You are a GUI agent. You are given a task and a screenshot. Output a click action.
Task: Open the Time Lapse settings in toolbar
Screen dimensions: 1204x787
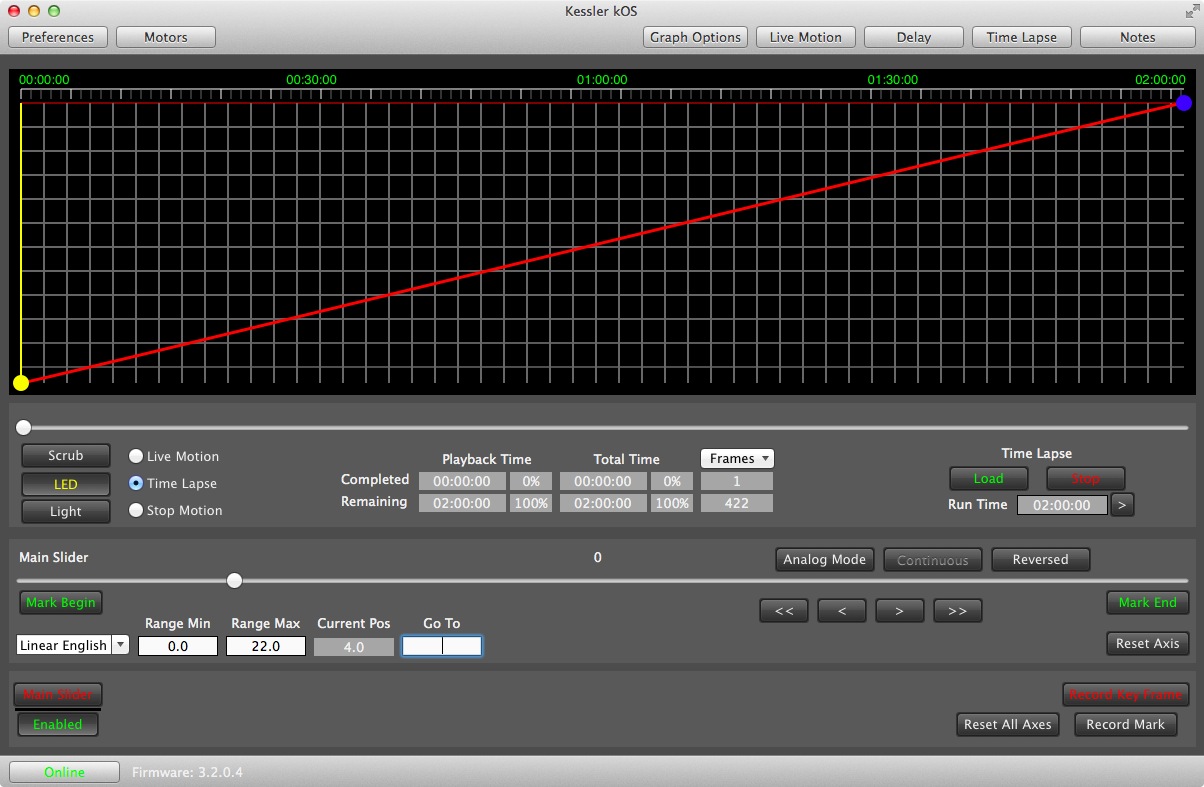(x=1022, y=37)
